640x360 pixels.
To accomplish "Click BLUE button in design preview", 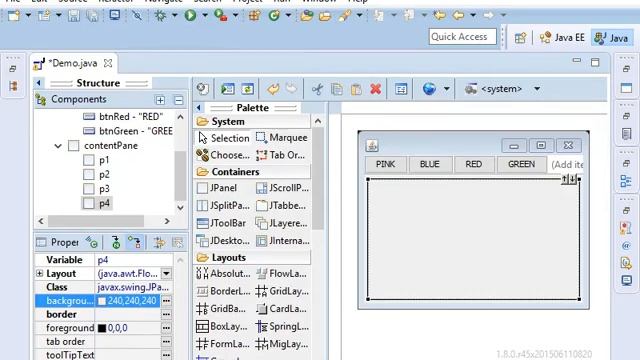I will [x=429, y=164].
